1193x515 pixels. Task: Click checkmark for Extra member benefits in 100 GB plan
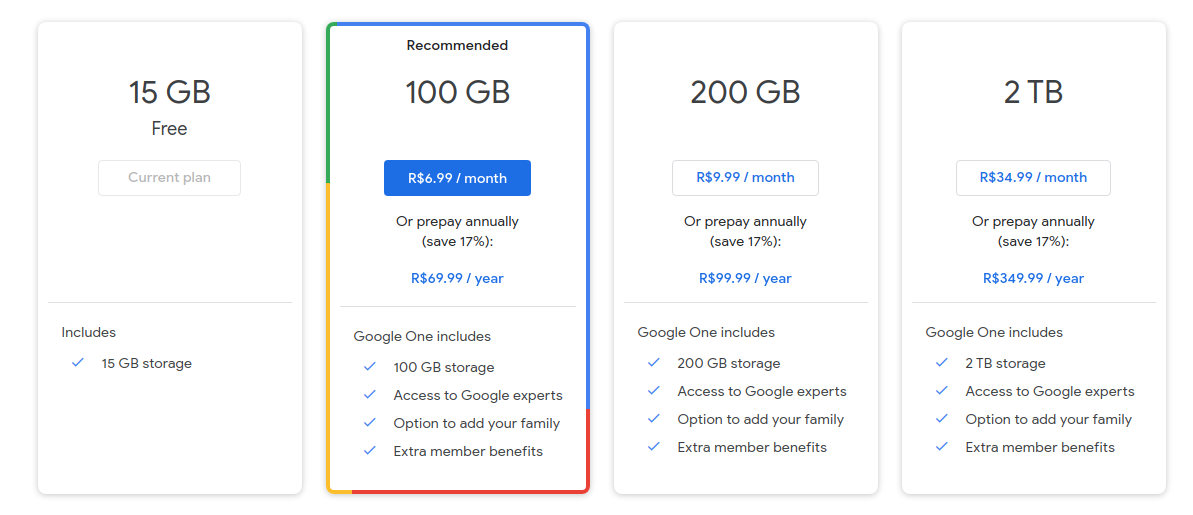tap(370, 450)
